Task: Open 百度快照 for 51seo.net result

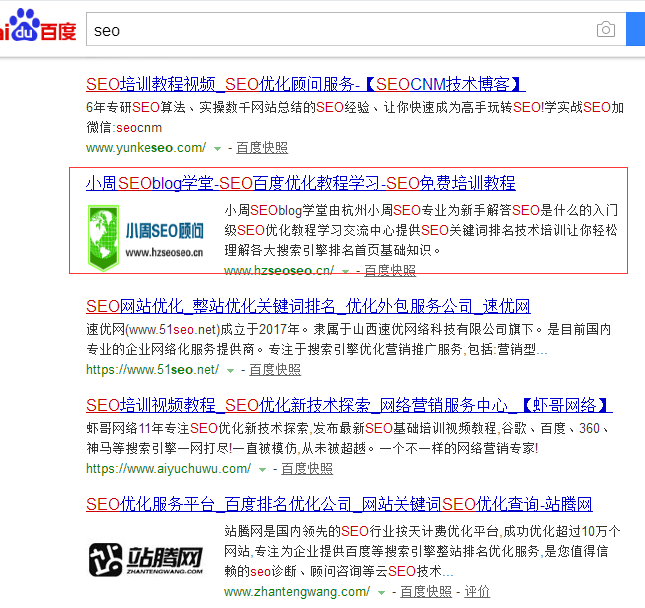Action: click(x=275, y=369)
